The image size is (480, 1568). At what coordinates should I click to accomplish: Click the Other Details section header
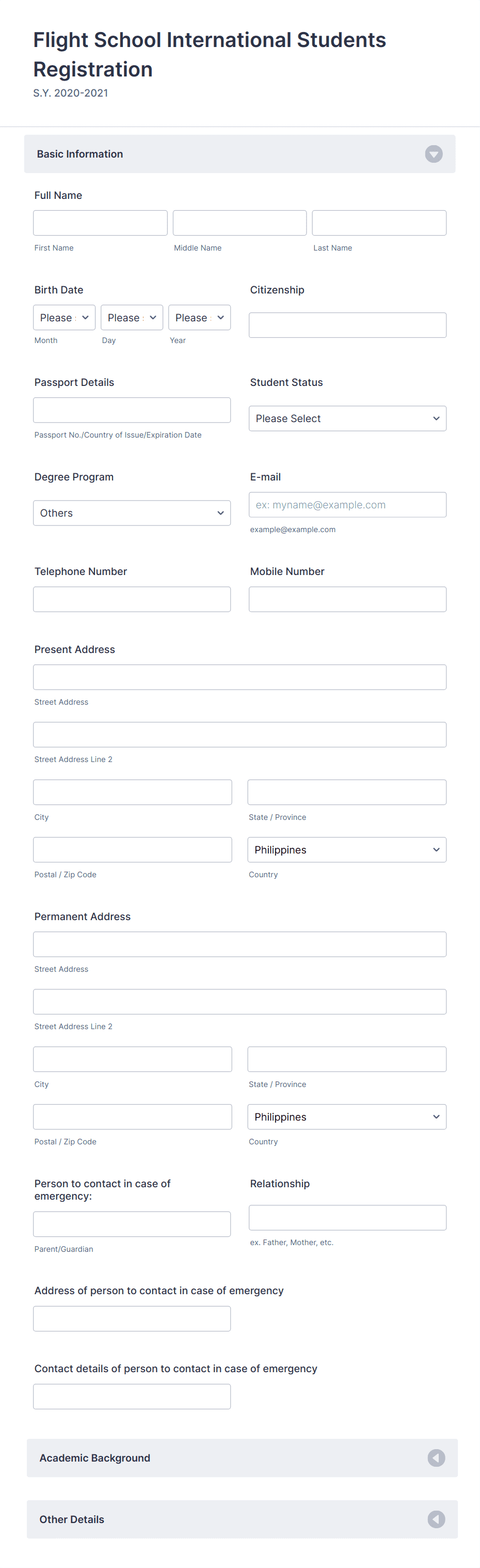[71, 1519]
